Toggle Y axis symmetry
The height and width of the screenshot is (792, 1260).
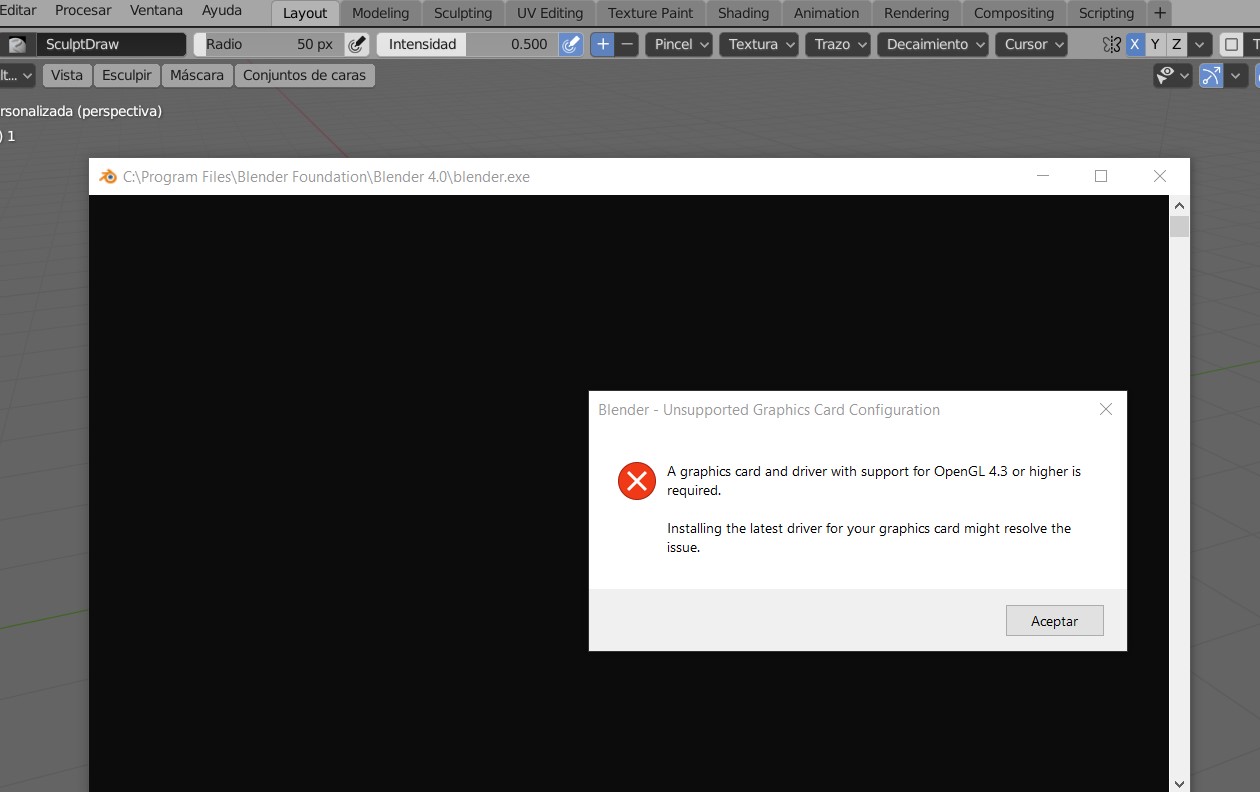[1156, 45]
